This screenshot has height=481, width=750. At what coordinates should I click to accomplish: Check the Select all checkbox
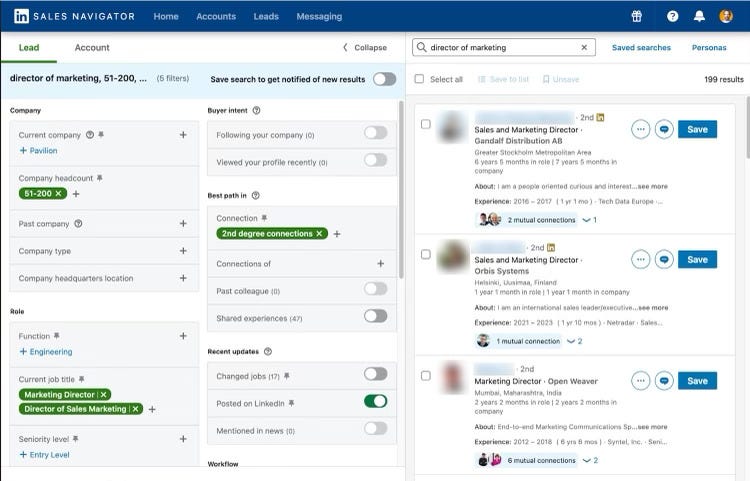(x=419, y=79)
